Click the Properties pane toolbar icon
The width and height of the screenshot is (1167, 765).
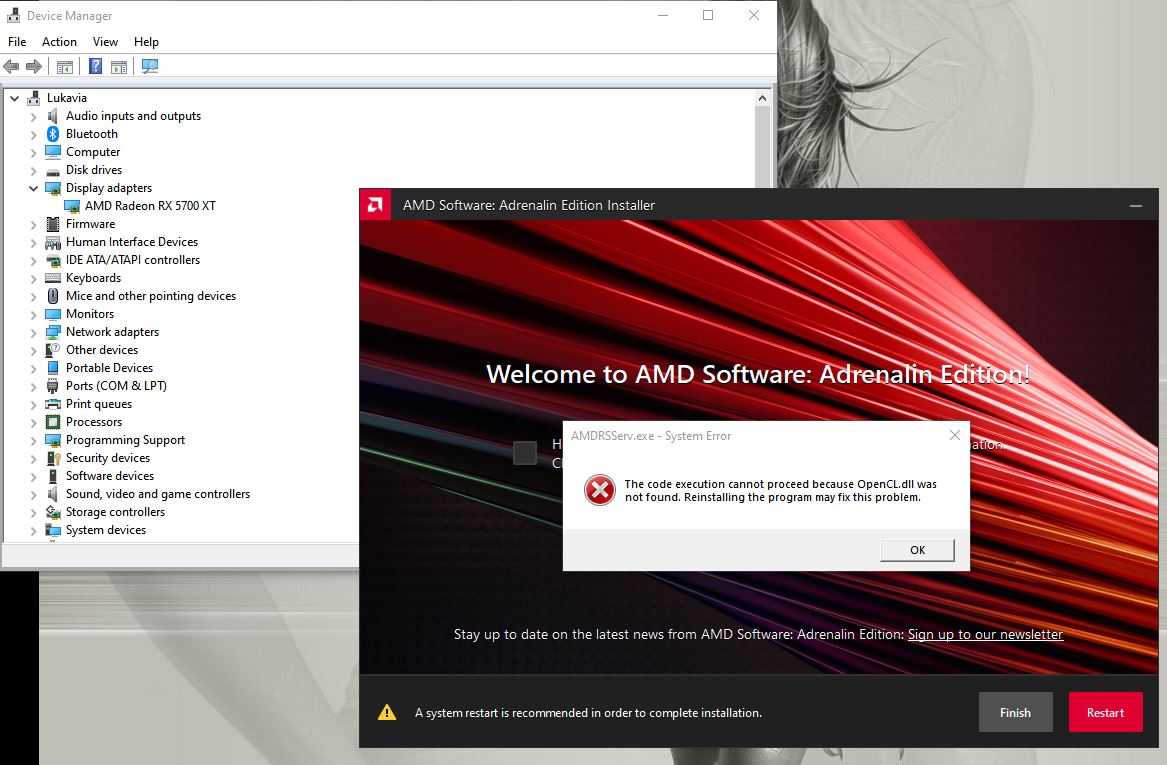pyautogui.click(x=119, y=66)
